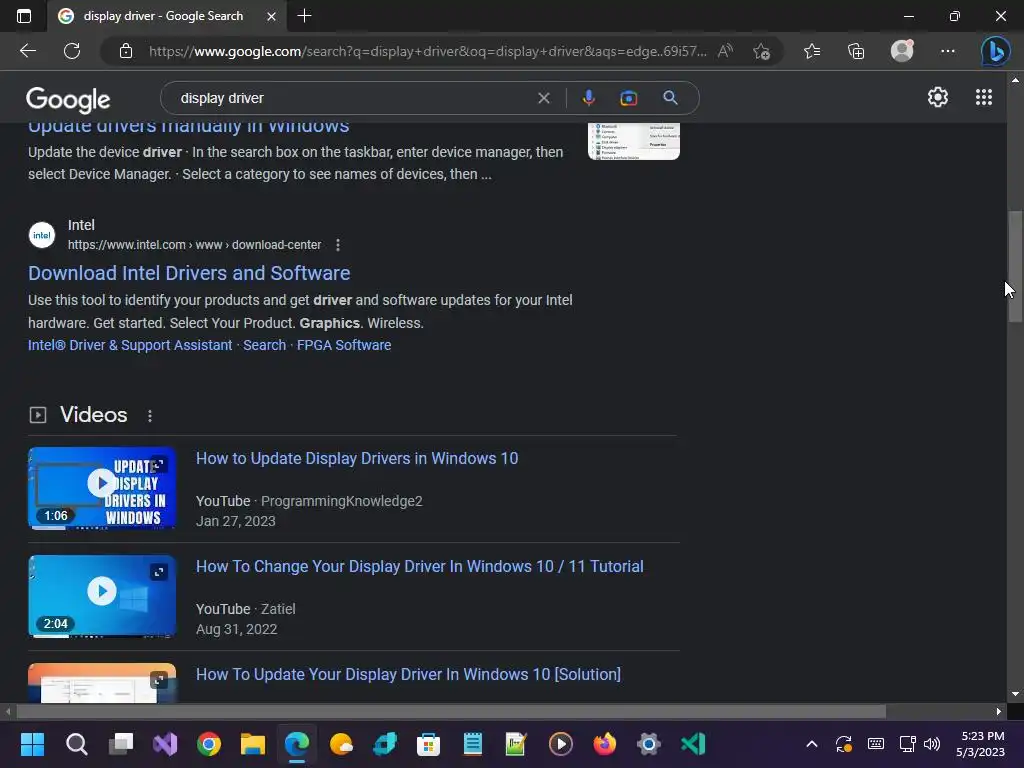Open the Intel Search sitelink

(x=264, y=345)
